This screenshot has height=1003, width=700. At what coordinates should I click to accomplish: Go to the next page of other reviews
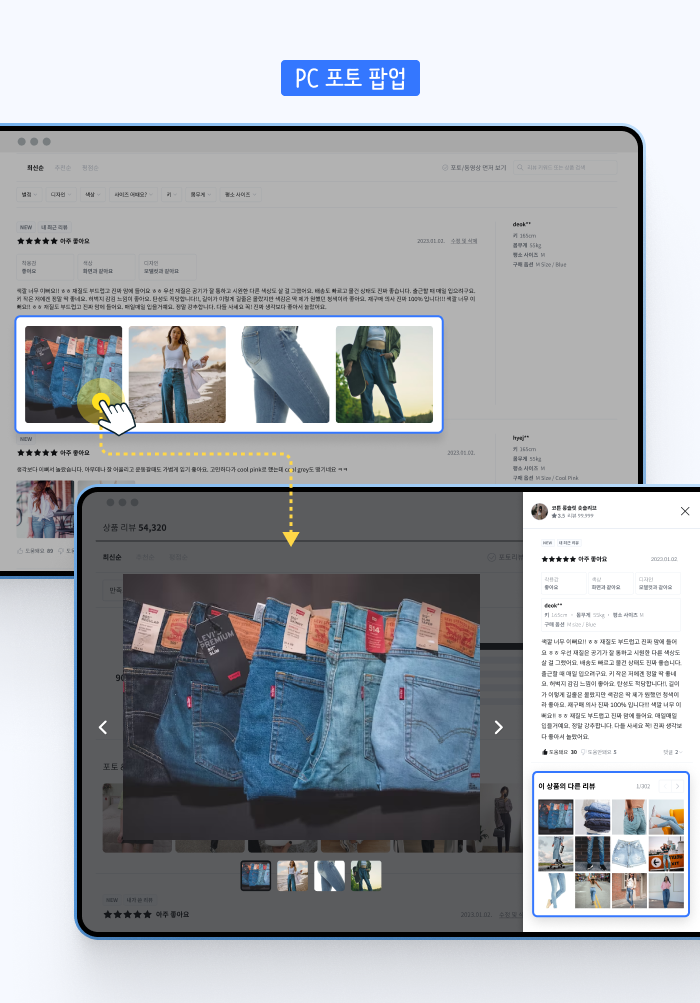[678, 786]
